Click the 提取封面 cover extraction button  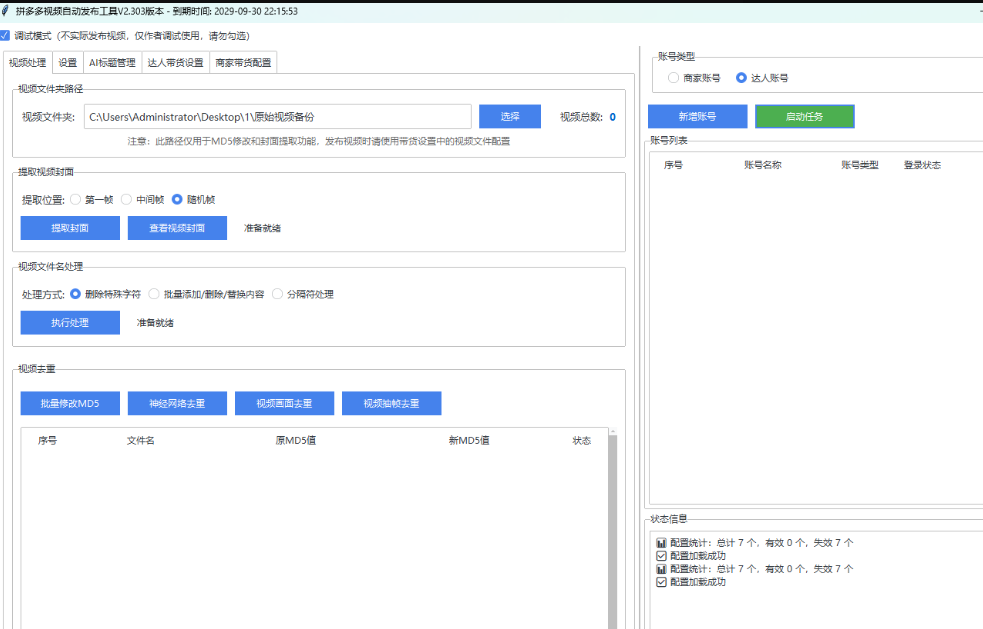click(x=69, y=227)
